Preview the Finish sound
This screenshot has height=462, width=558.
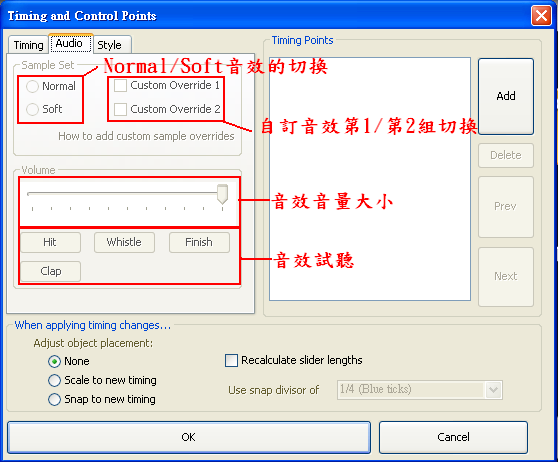tap(199, 242)
